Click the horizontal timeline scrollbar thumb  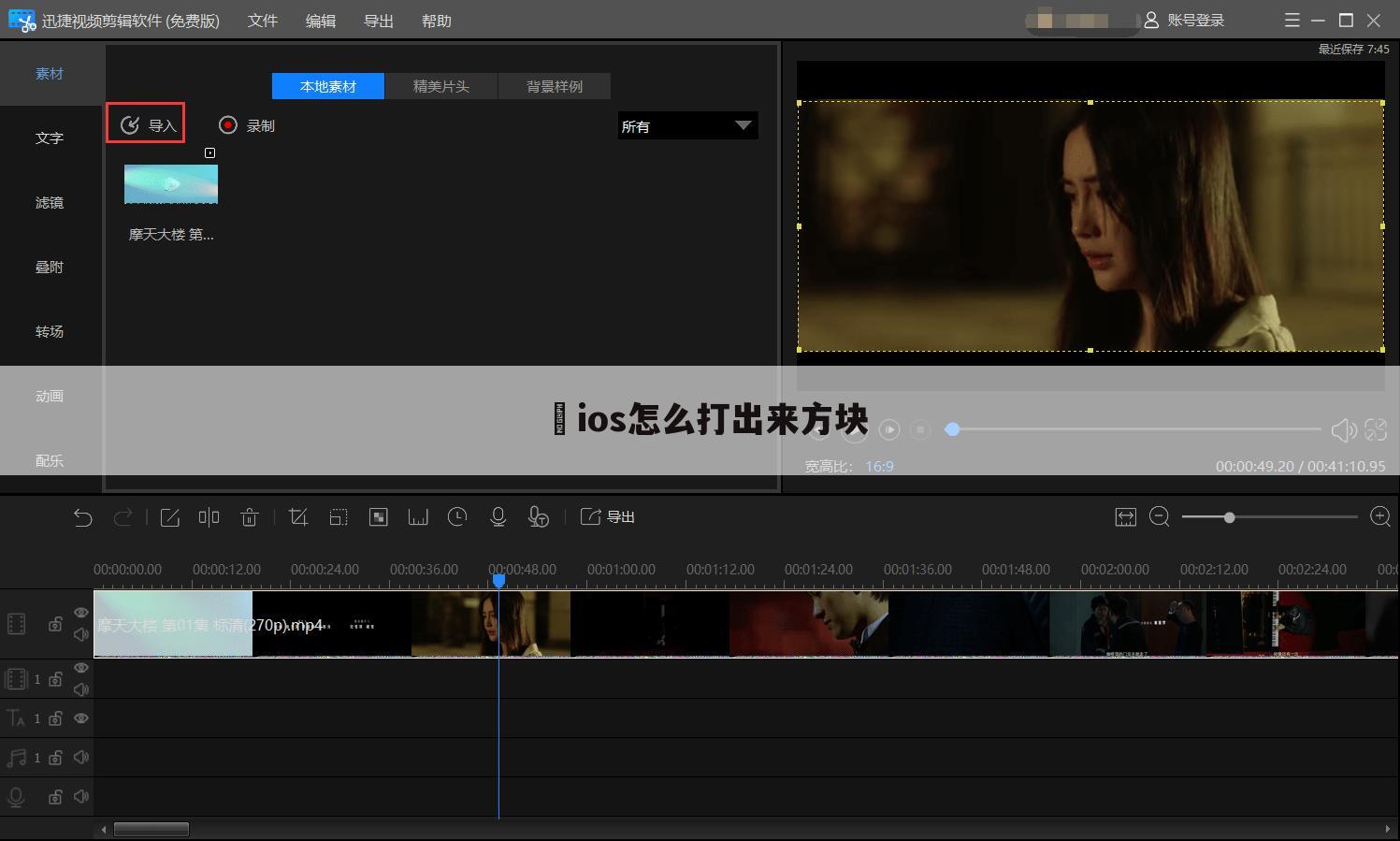click(152, 829)
